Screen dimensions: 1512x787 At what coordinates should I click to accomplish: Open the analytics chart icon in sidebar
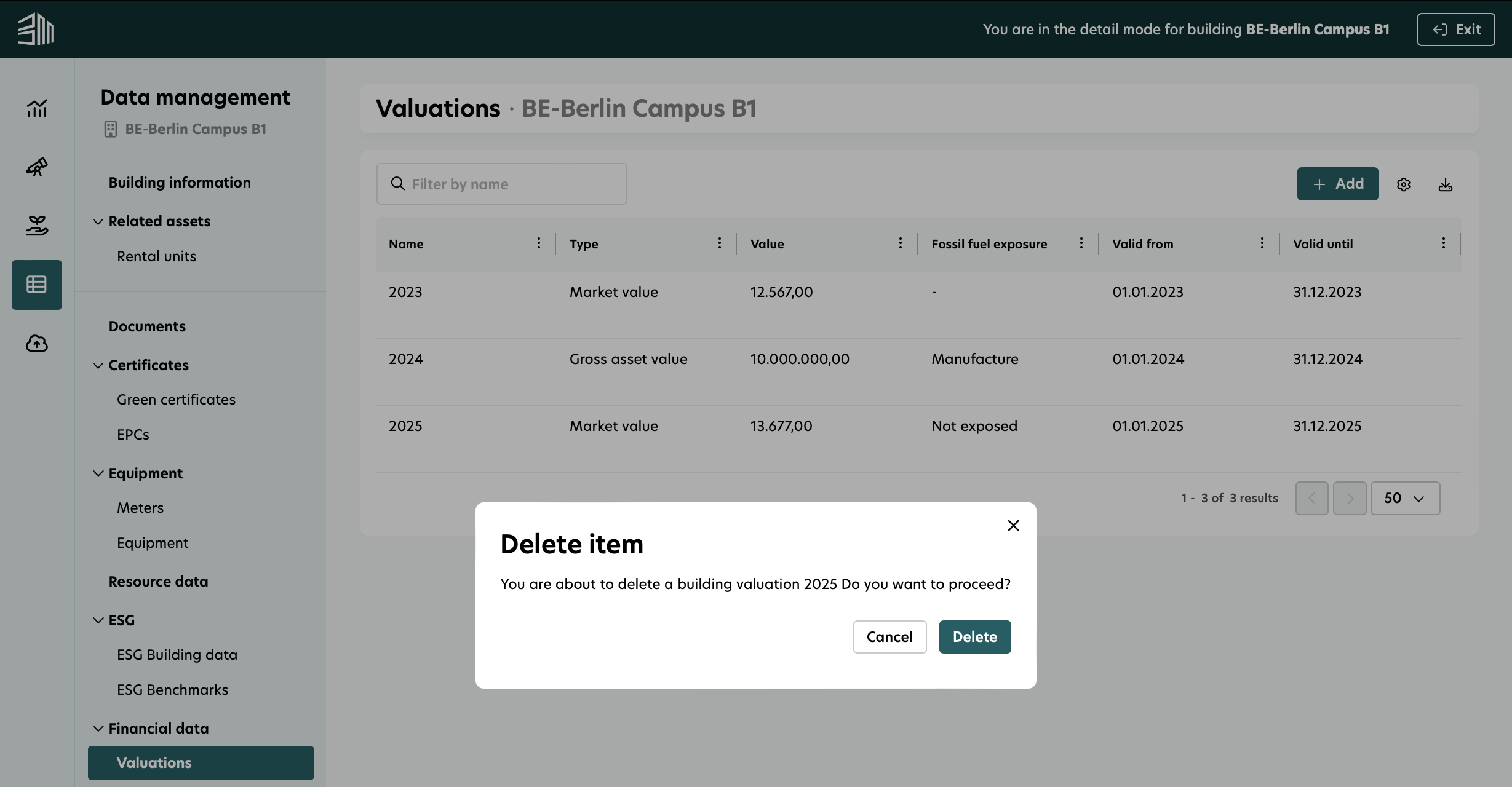(x=36, y=108)
